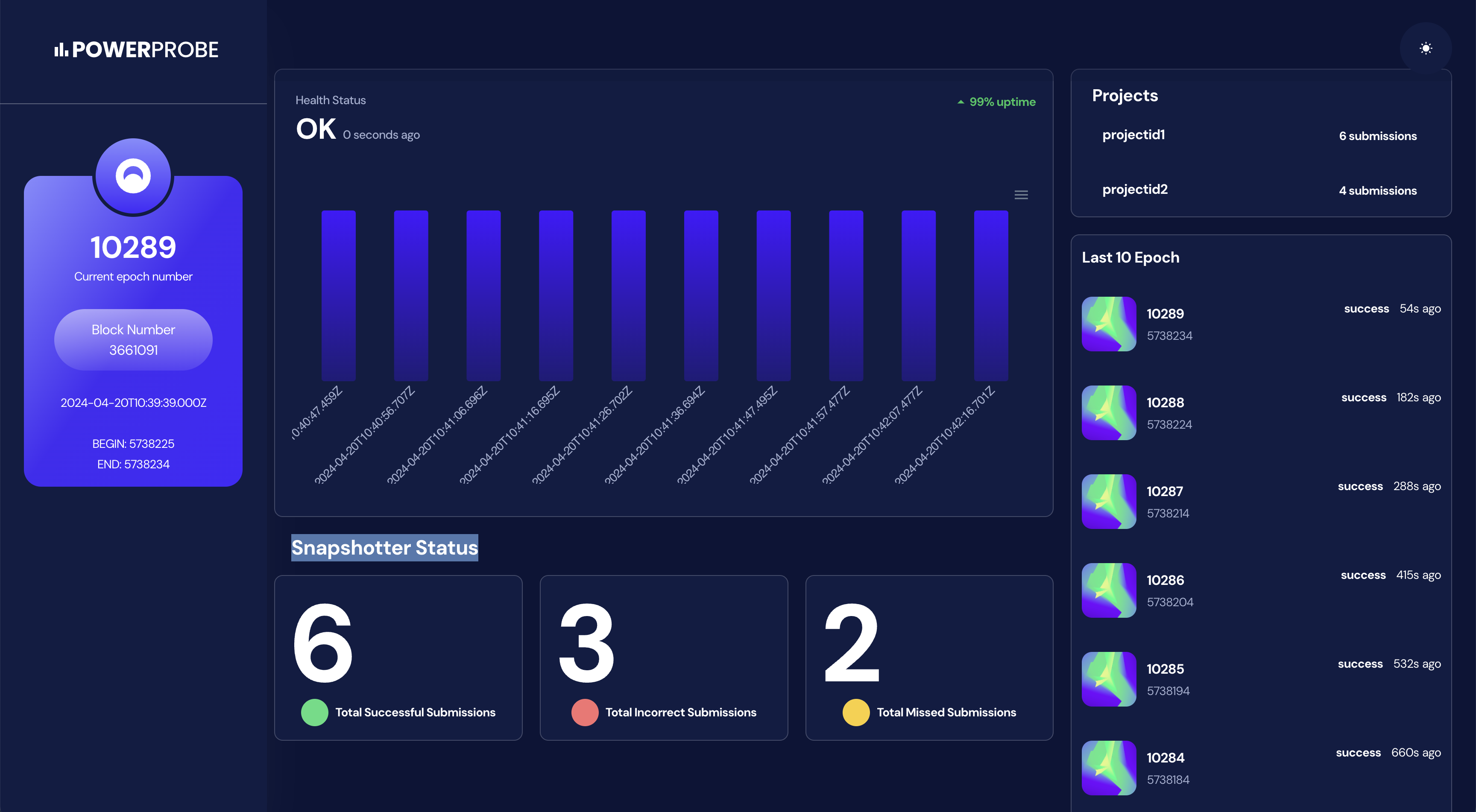Select epoch number 10284 in list
The image size is (1476, 812).
[x=1165, y=758]
